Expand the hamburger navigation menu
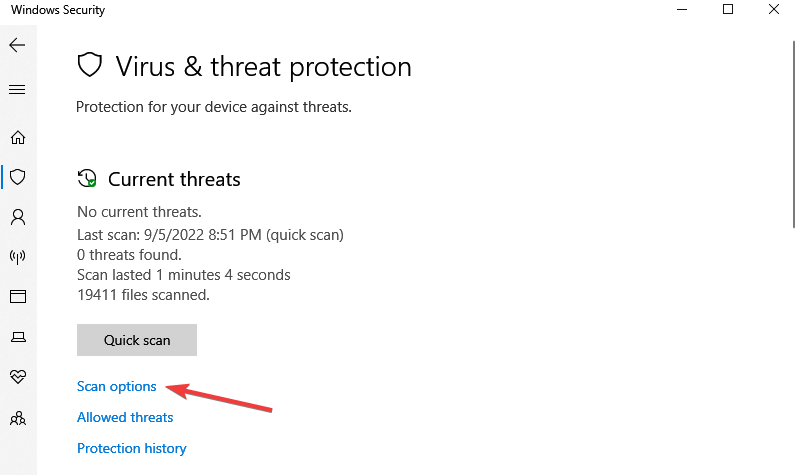Screen dimensions: 796x475 click(17, 90)
